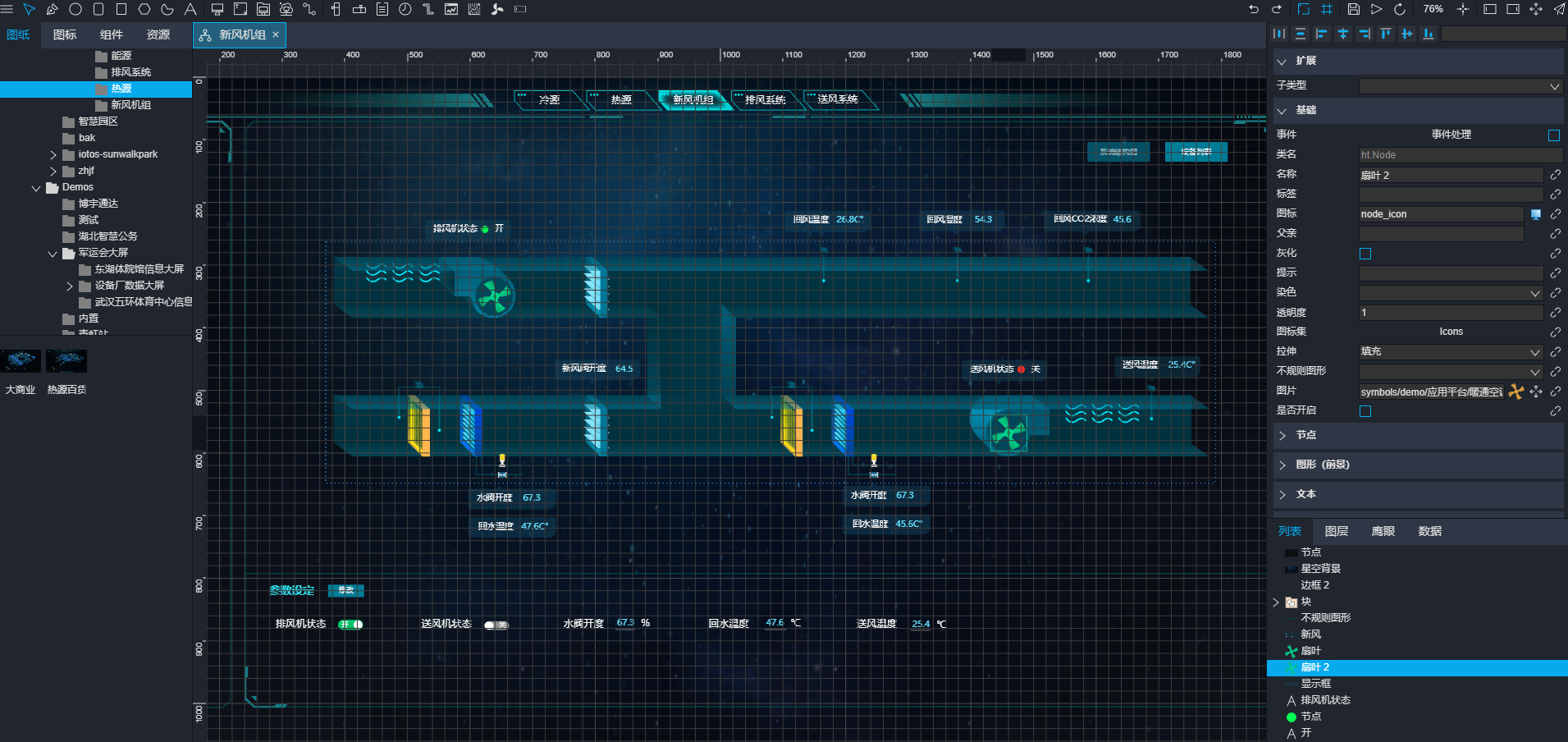
Task: Select the pen drawing tool
Action: click(x=53, y=9)
